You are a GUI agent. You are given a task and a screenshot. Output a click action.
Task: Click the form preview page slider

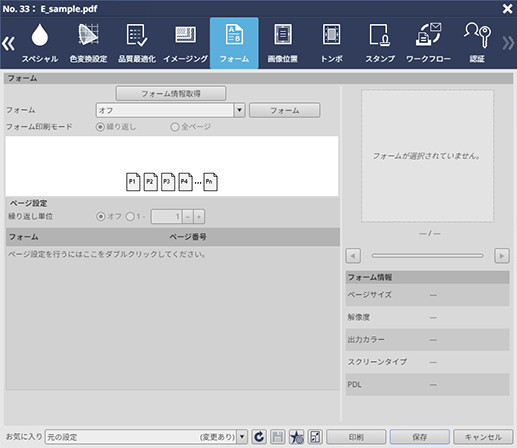click(x=427, y=256)
